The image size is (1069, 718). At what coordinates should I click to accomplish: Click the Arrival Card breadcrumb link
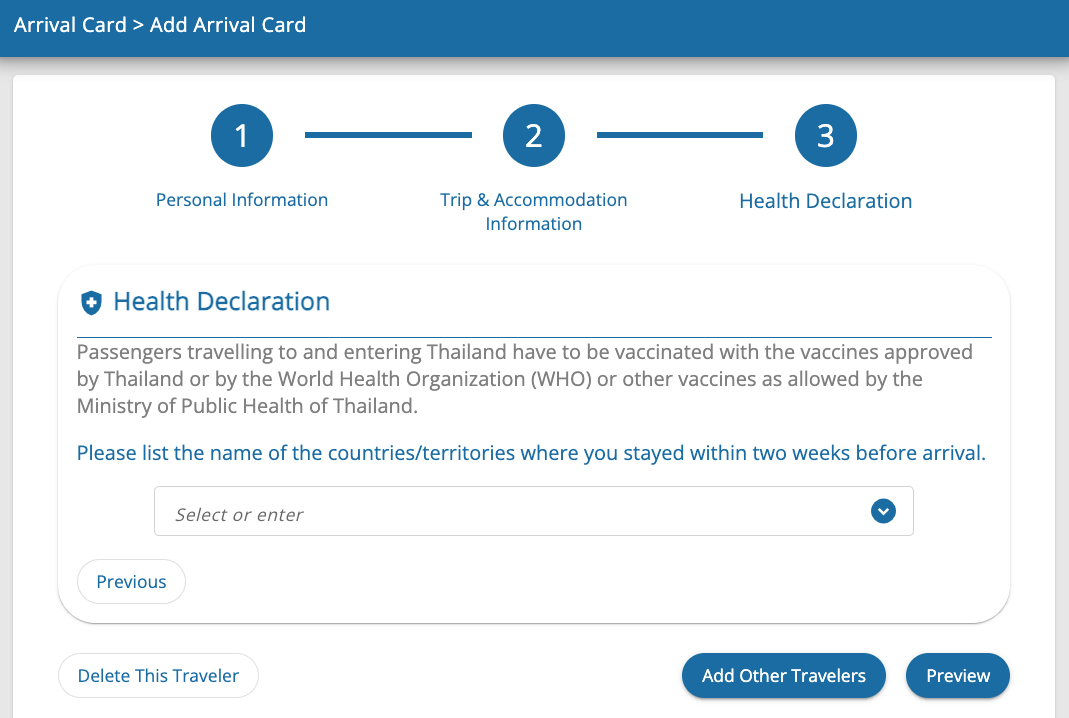[x=70, y=24]
